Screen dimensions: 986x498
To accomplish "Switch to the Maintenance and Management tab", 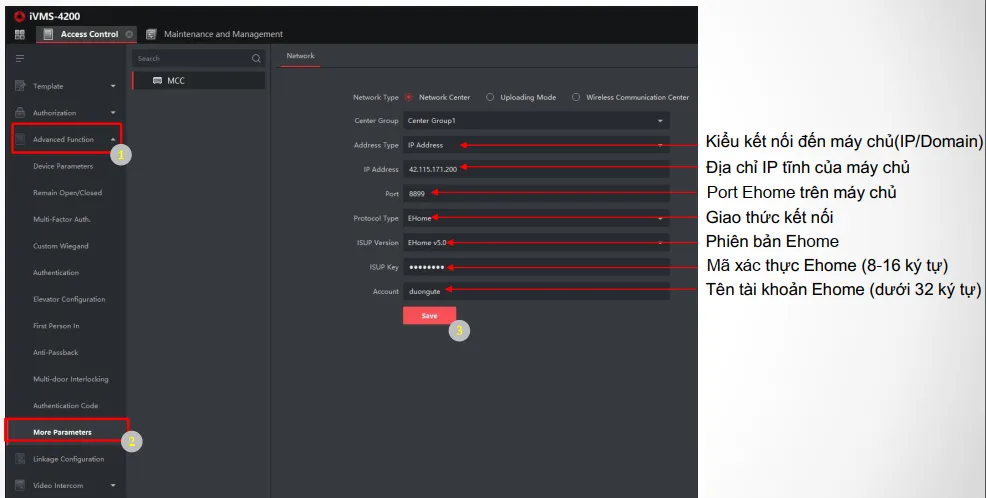I will 222,34.
